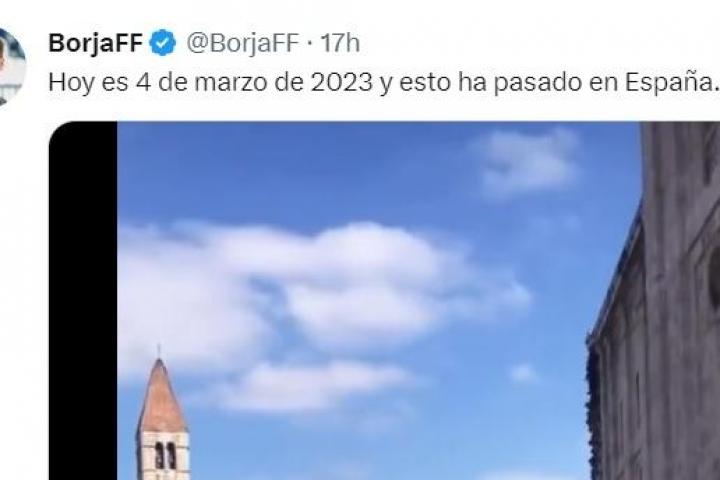Click the tiny cloud beside the stone building
Viewport: 720px width, 480px height.
(523, 373)
